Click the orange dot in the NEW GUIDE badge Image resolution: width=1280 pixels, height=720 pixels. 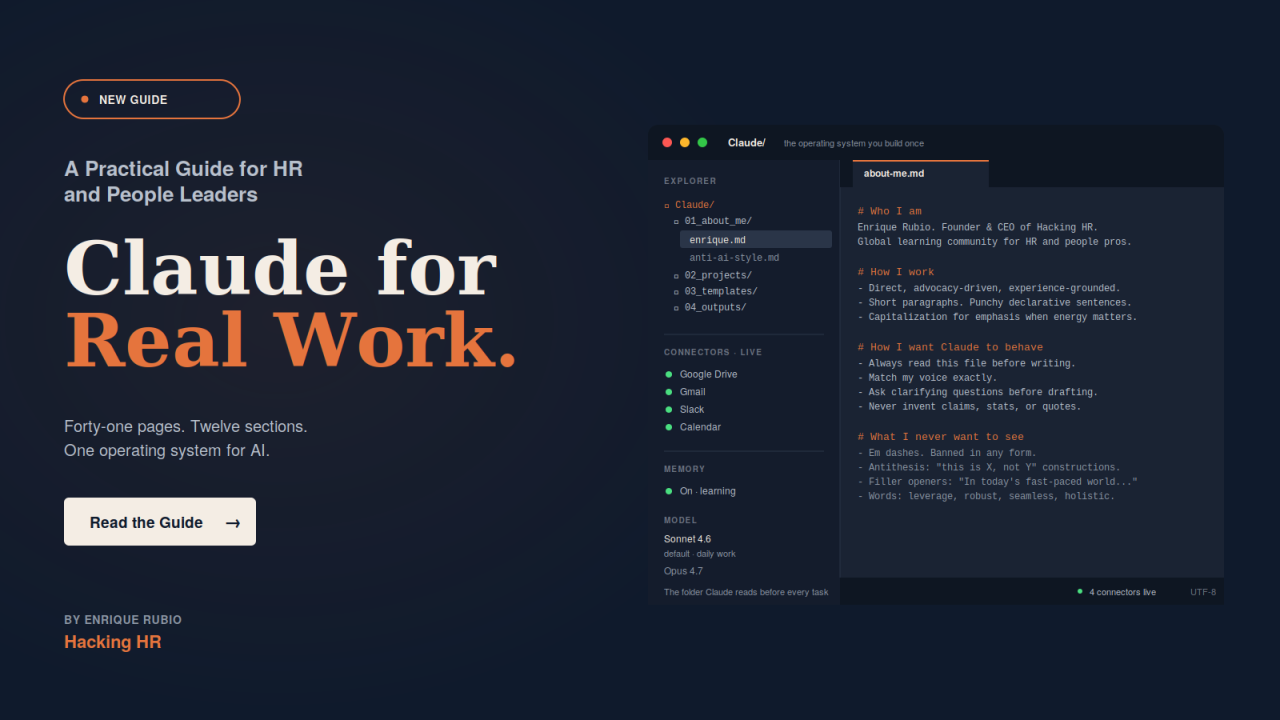click(85, 100)
